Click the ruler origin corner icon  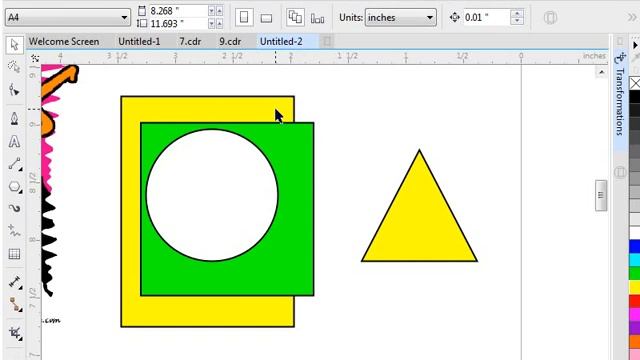pos(35,58)
